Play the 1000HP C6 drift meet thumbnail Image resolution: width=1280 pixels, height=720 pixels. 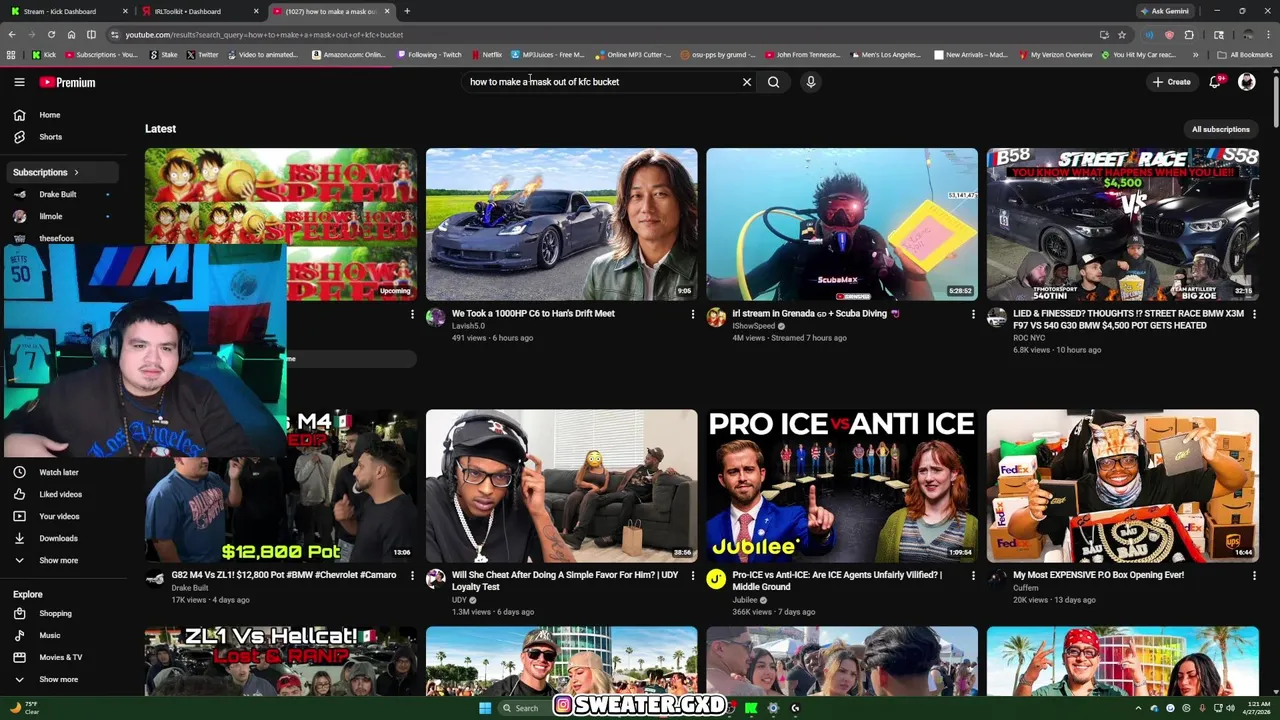pyautogui.click(x=561, y=224)
